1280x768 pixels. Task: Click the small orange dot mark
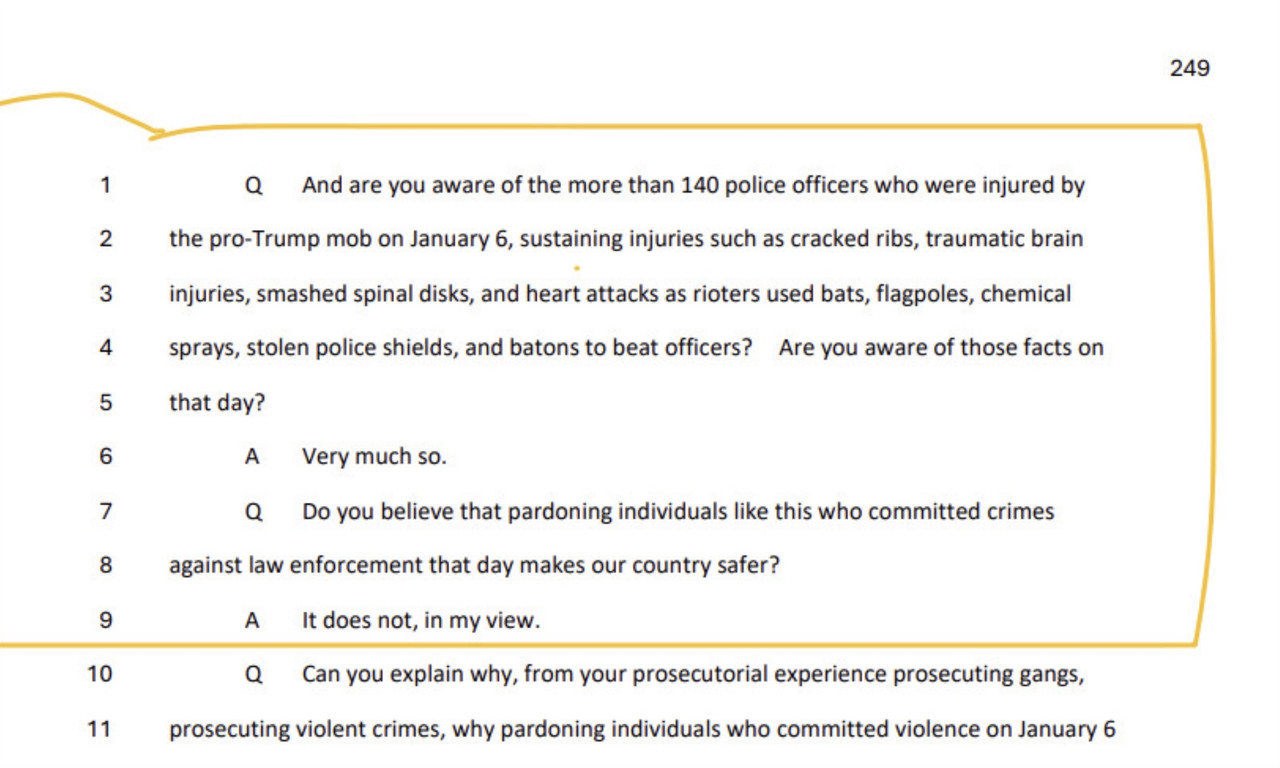coord(577,268)
